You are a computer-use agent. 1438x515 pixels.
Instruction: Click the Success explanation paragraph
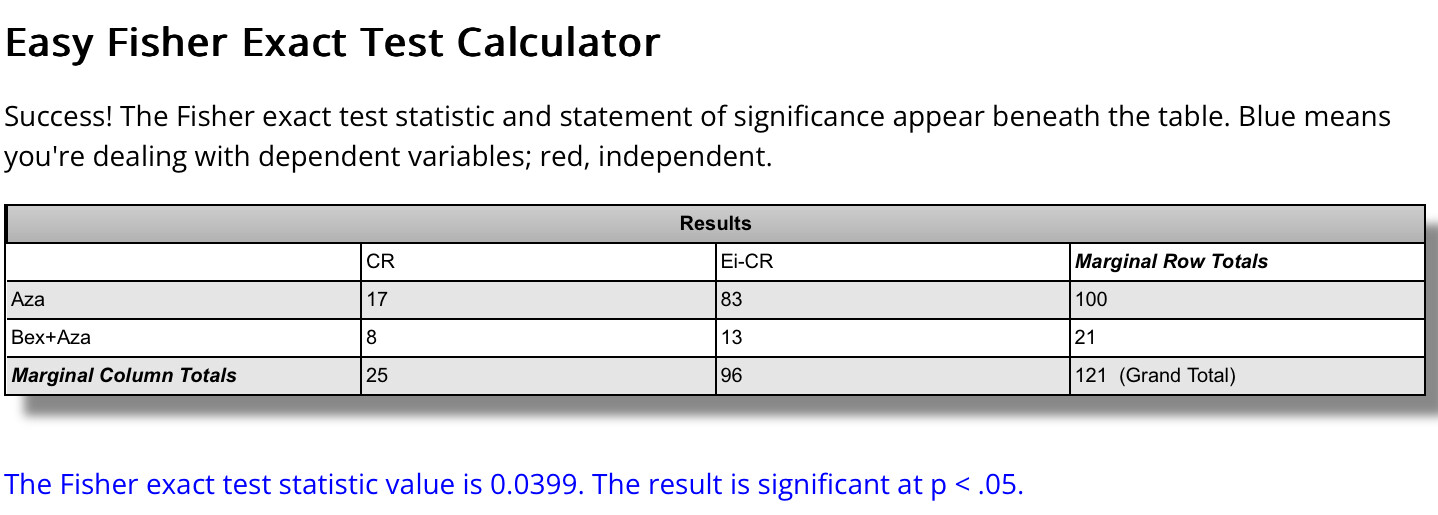[x=697, y=137]
